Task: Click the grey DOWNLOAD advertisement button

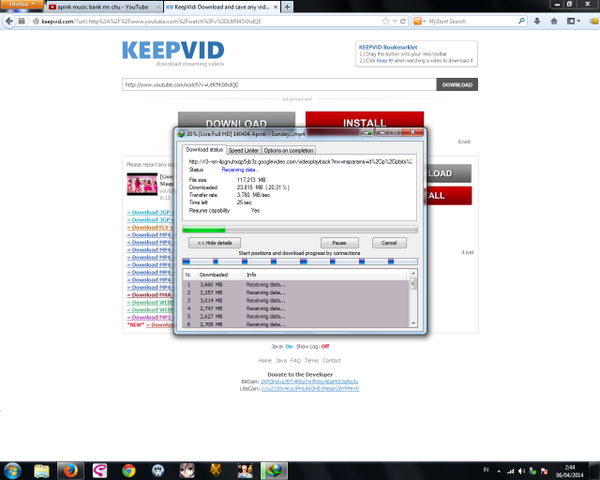Action: (236, 120)
